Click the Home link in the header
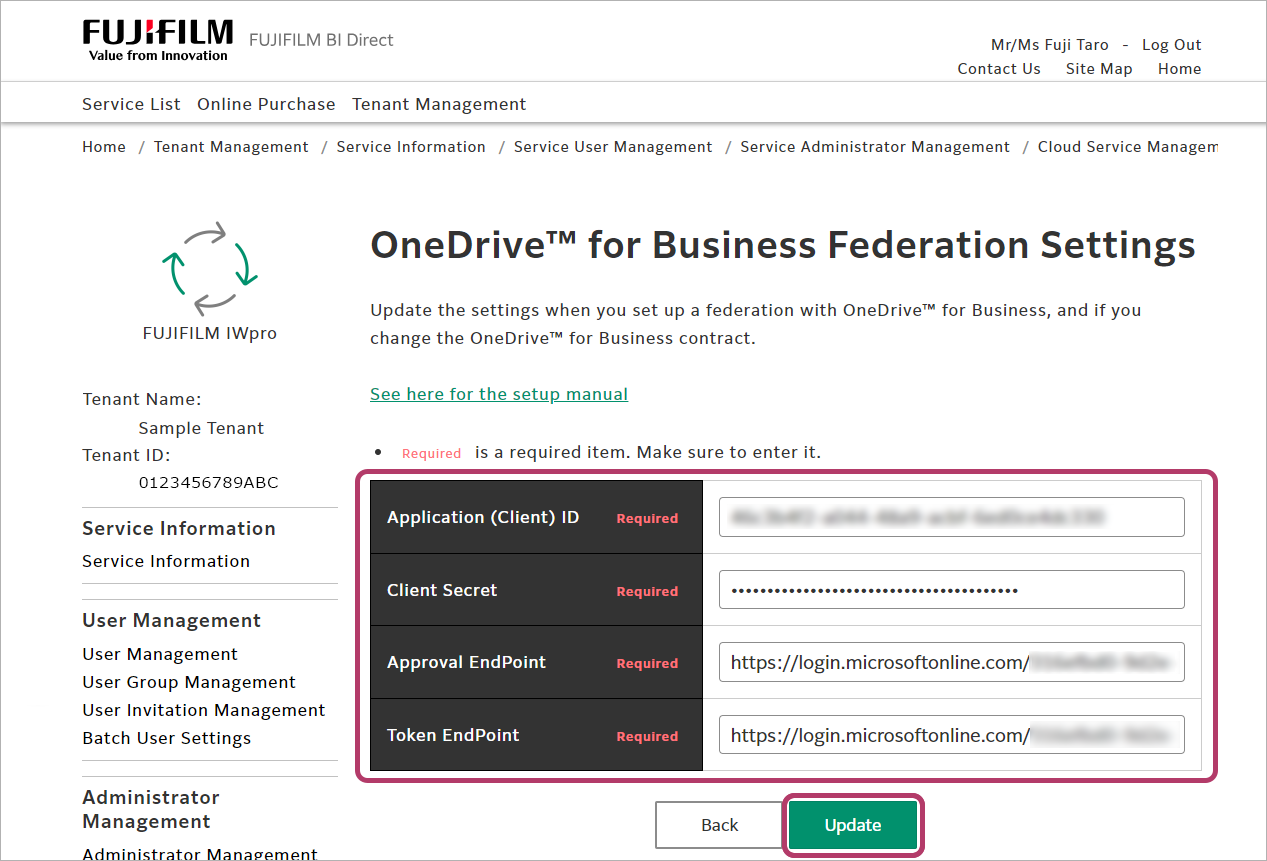The height and width of the screenshot is (861, 1267). [x=1179, y=69]
